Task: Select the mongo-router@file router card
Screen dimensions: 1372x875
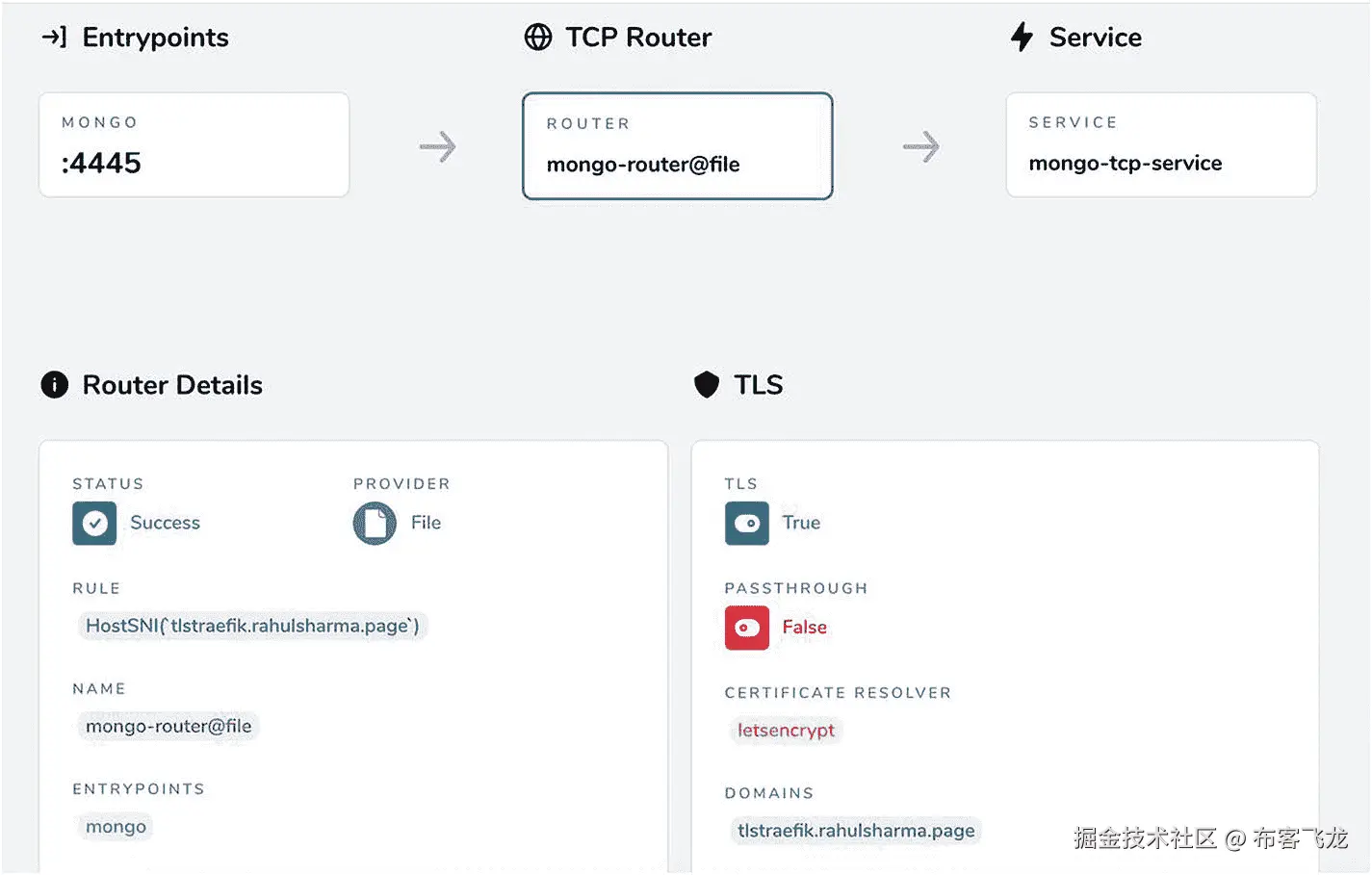Action: [x=677, y=146]
